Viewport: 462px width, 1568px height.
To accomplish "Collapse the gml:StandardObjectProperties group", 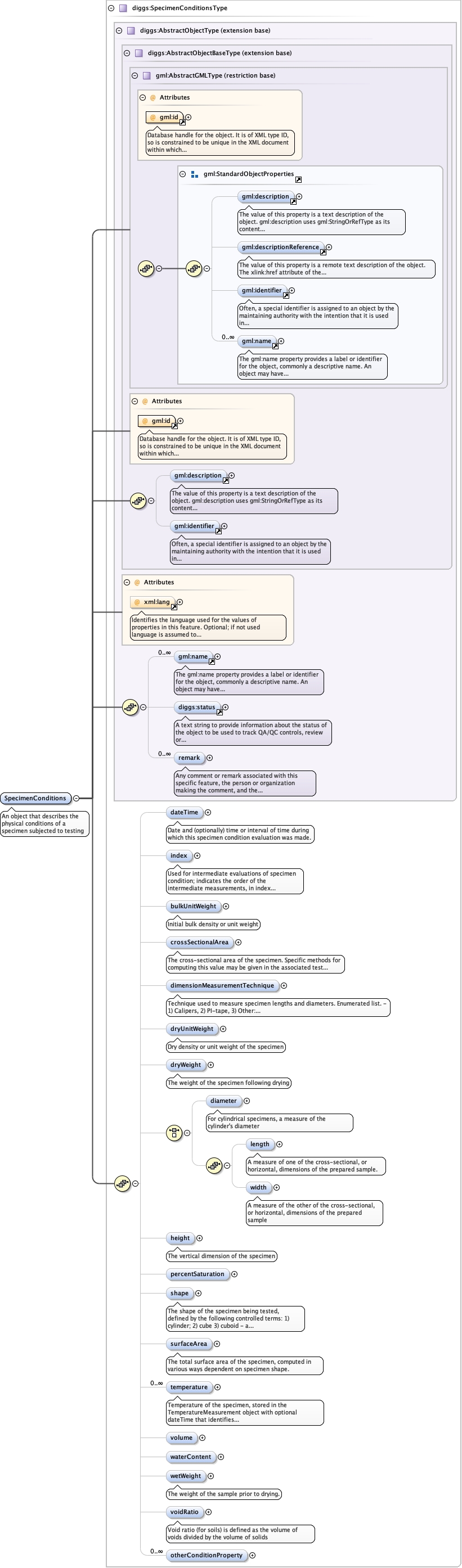I will (183, 174).
